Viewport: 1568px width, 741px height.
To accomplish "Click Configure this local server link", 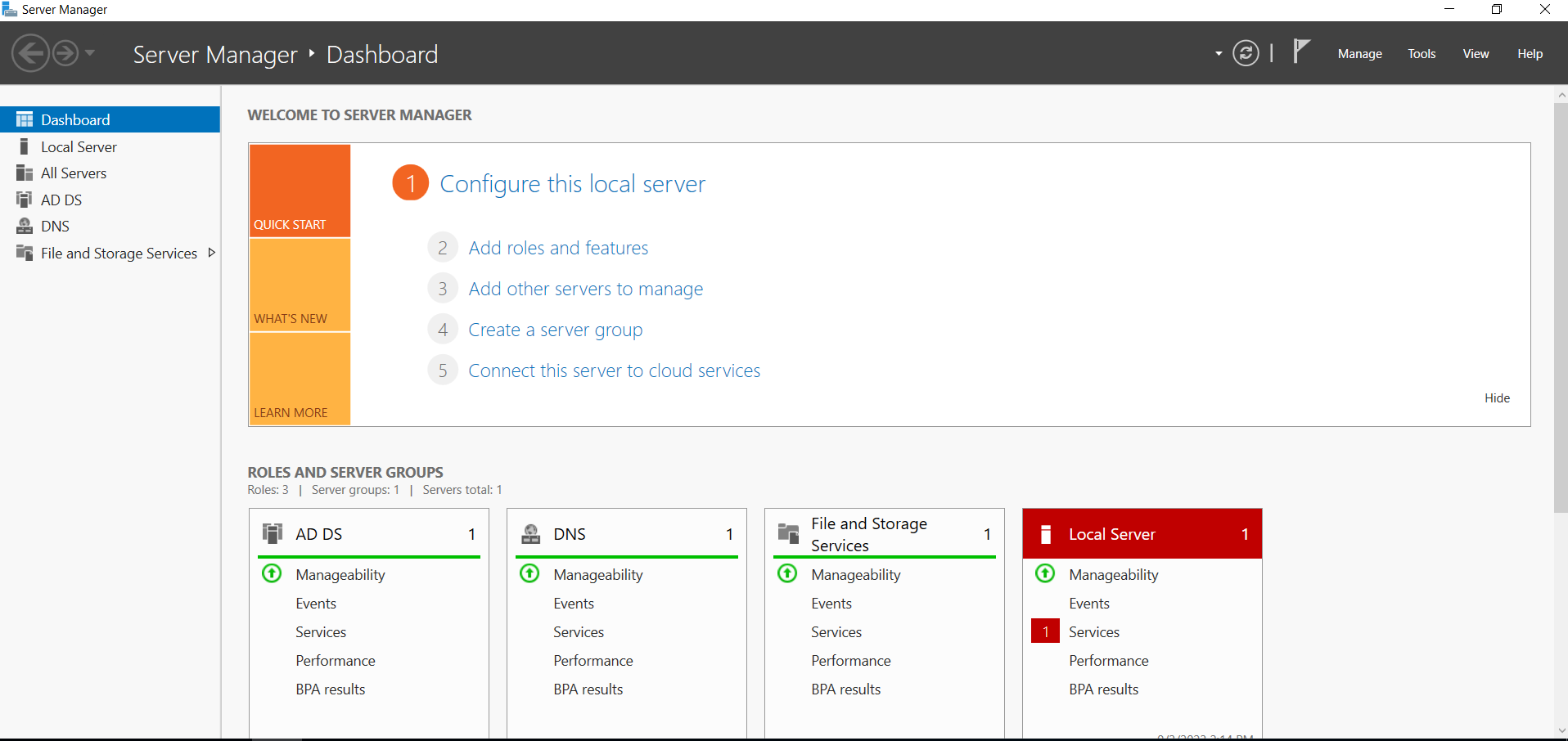I will coord(572,184).
